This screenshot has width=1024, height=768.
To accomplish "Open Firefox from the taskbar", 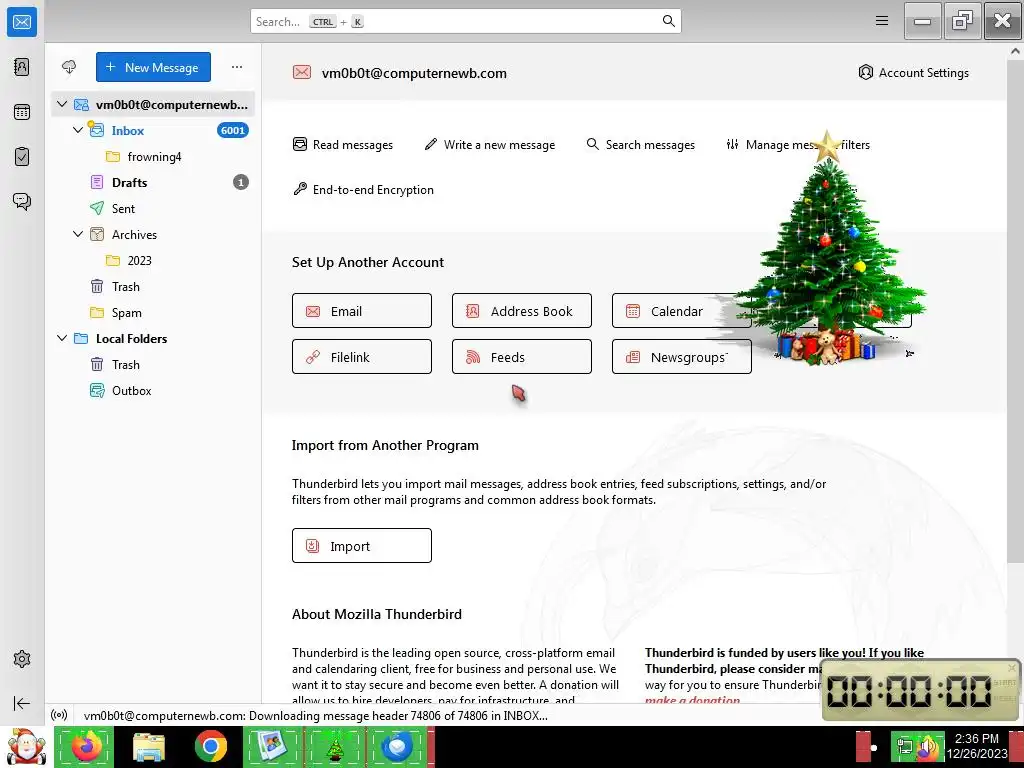I will click(86, 746).
